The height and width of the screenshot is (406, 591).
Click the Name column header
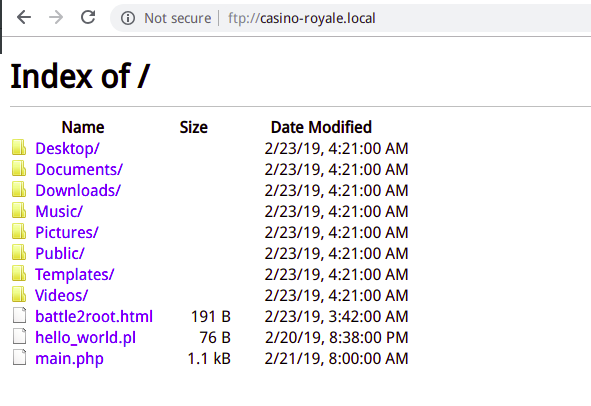point(83,127)
